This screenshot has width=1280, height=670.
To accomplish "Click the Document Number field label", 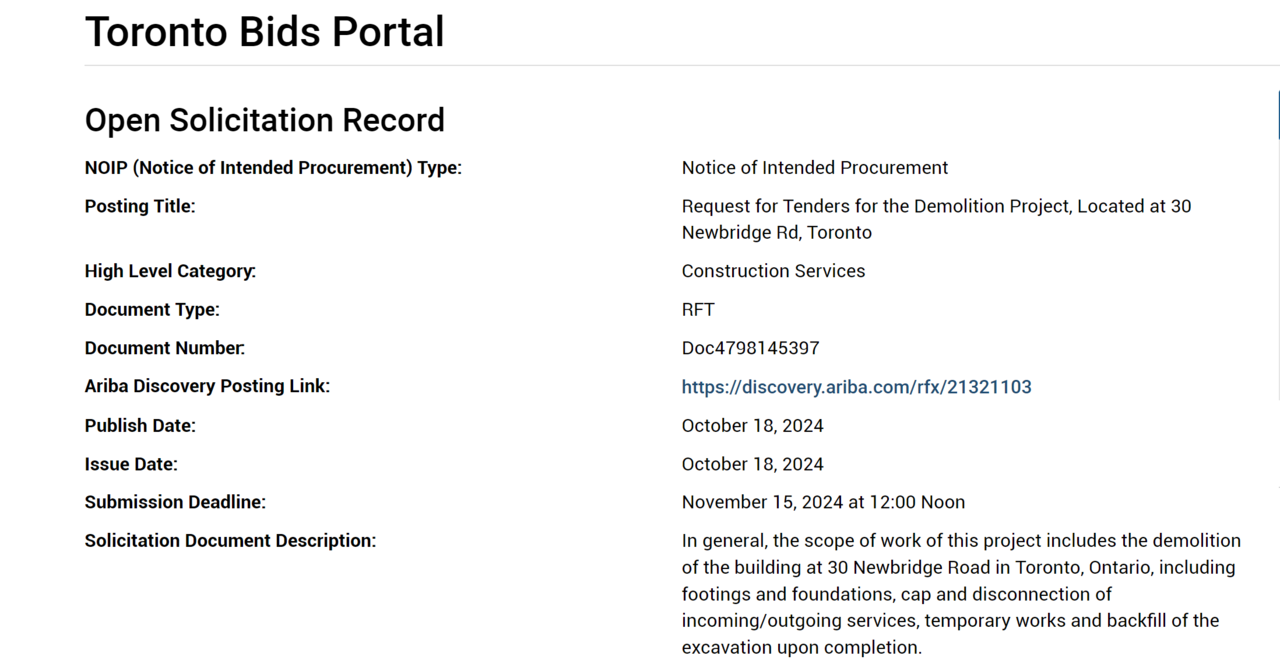I will click(165, 349).
